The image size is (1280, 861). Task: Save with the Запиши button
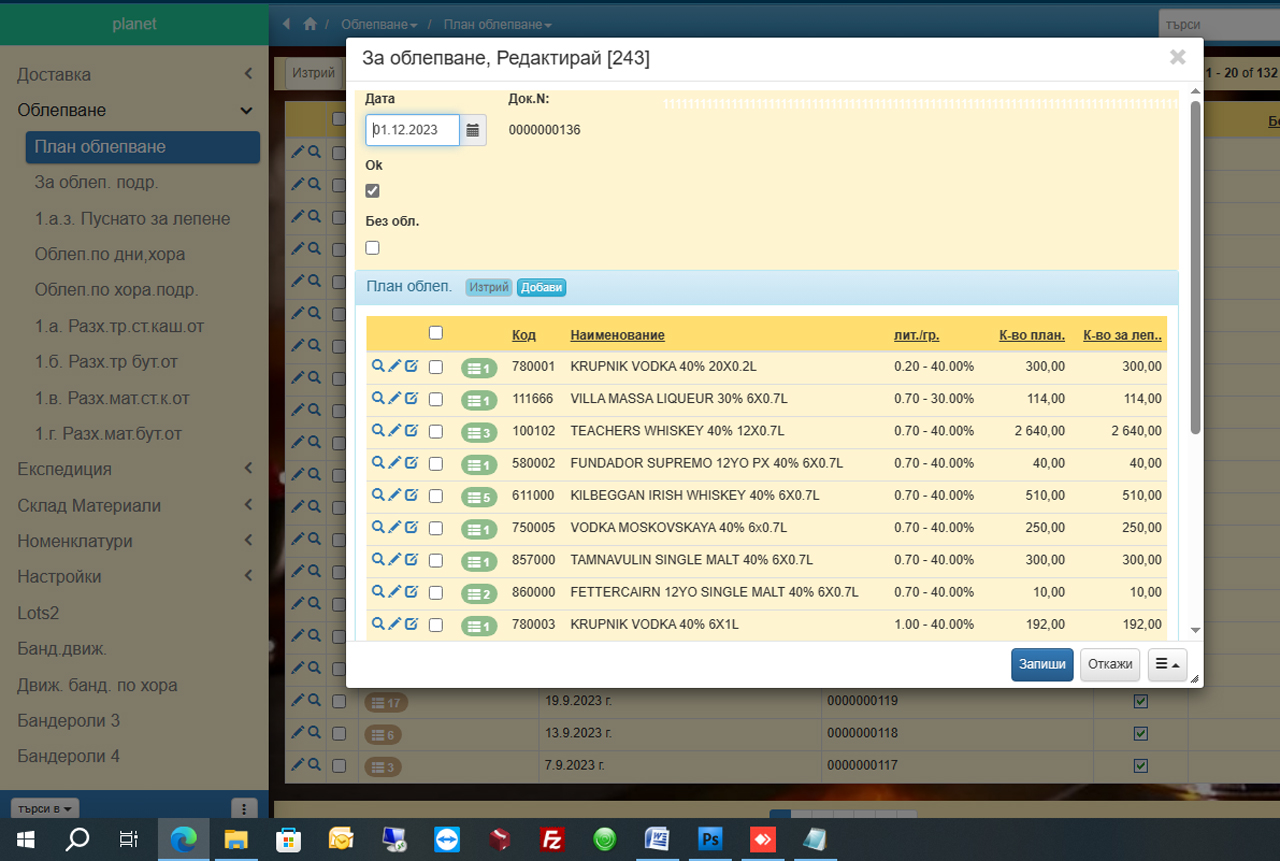point(1042,664)
